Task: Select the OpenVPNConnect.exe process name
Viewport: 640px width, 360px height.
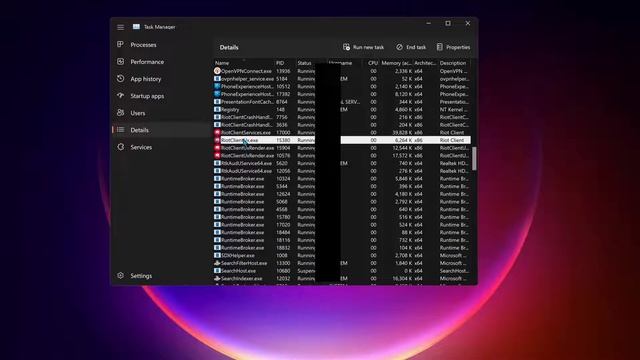Action: coord(246,71)
